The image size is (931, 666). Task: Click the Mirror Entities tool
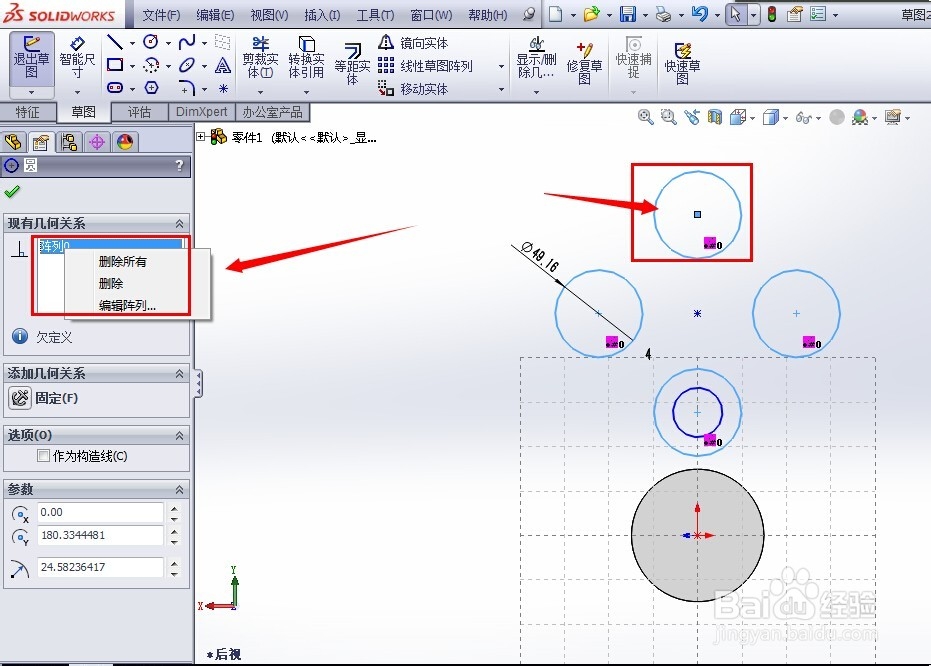pyautogui.click(x=420, y=42)
